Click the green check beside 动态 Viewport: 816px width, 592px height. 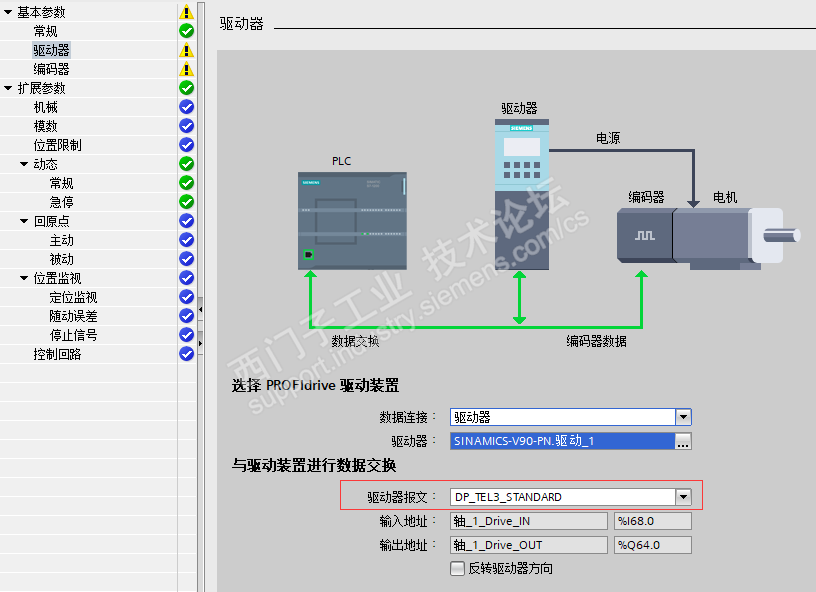coord(186,164)
